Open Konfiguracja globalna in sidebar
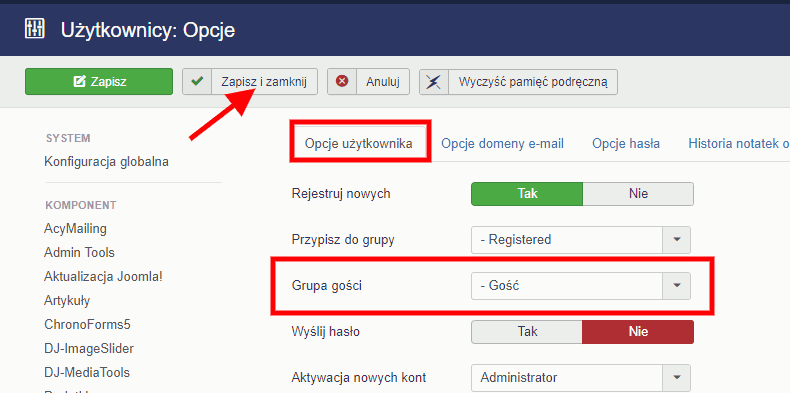The width and height of the screenshot is (790, 393). 106,162
